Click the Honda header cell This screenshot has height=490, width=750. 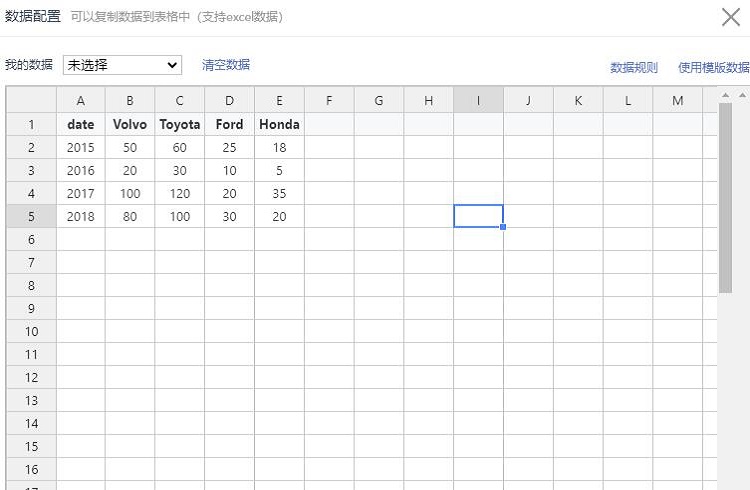[279, 125]
